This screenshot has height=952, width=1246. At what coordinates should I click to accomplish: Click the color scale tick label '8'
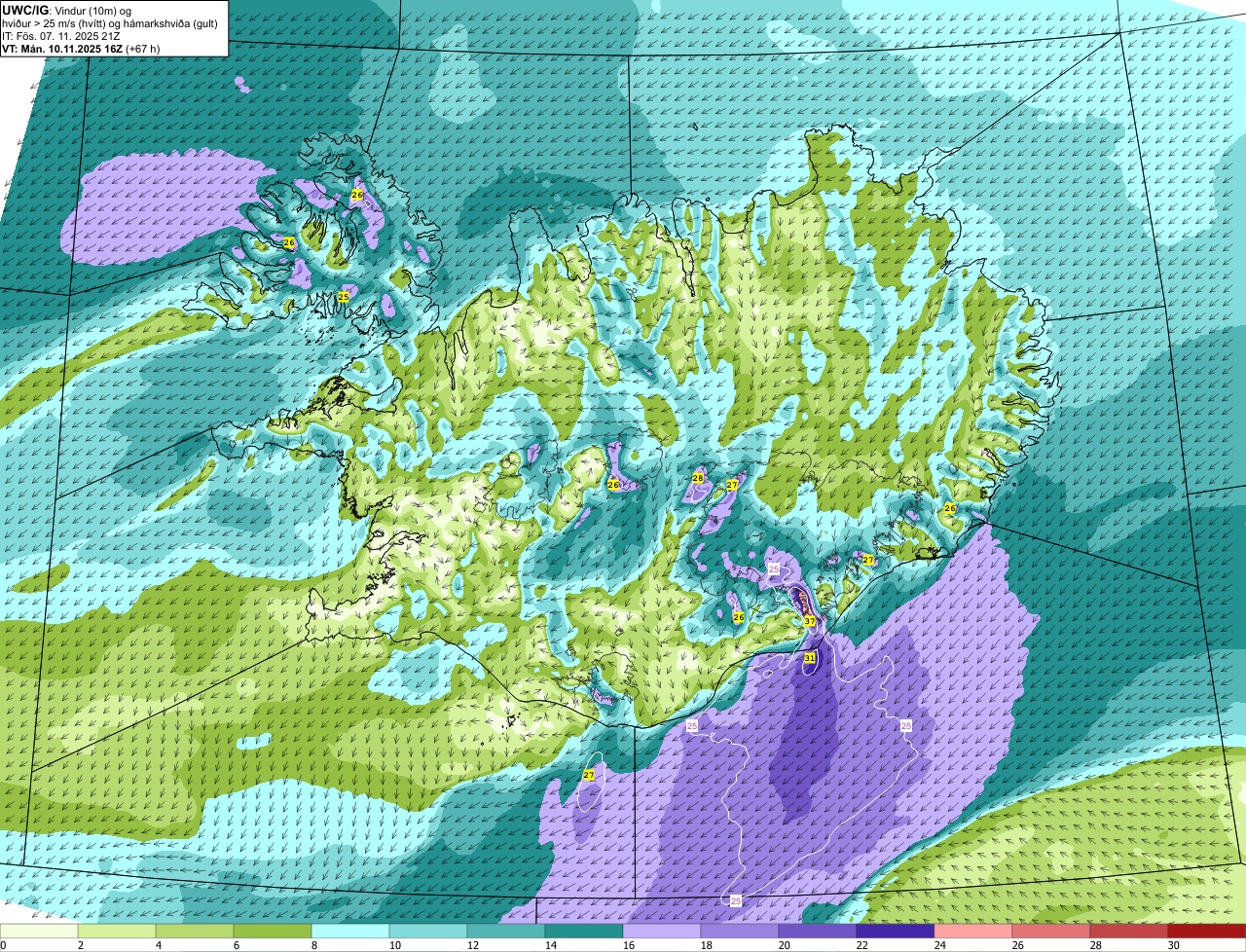coord(313,945)
